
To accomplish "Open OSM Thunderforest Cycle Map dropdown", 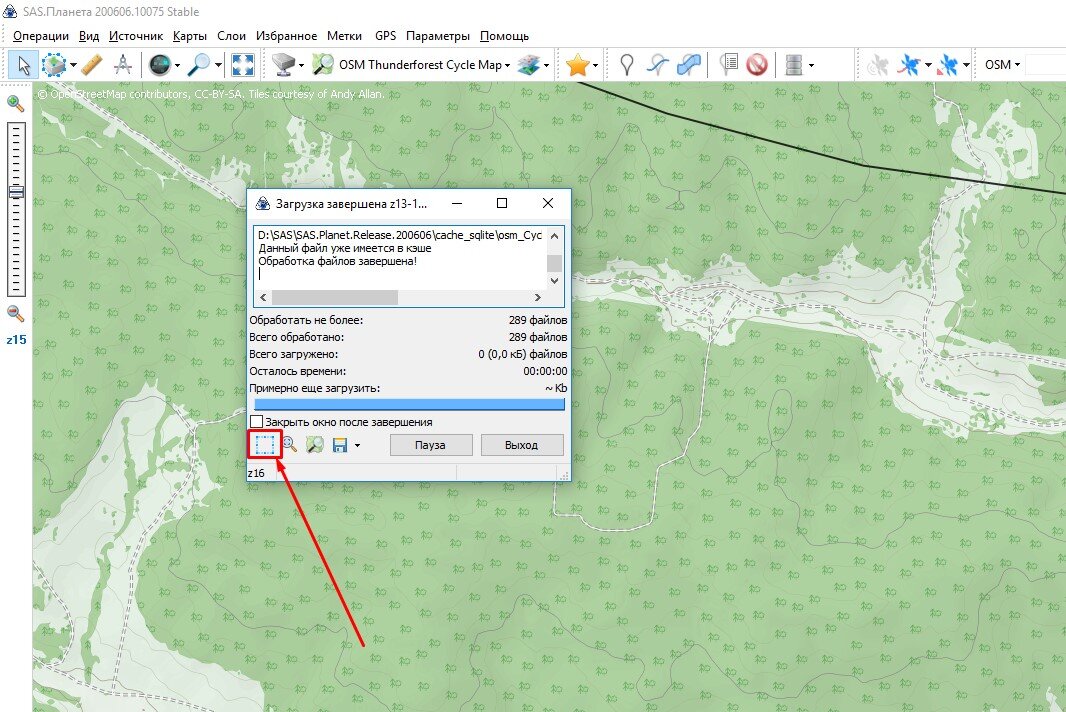I will pos(425,65).
